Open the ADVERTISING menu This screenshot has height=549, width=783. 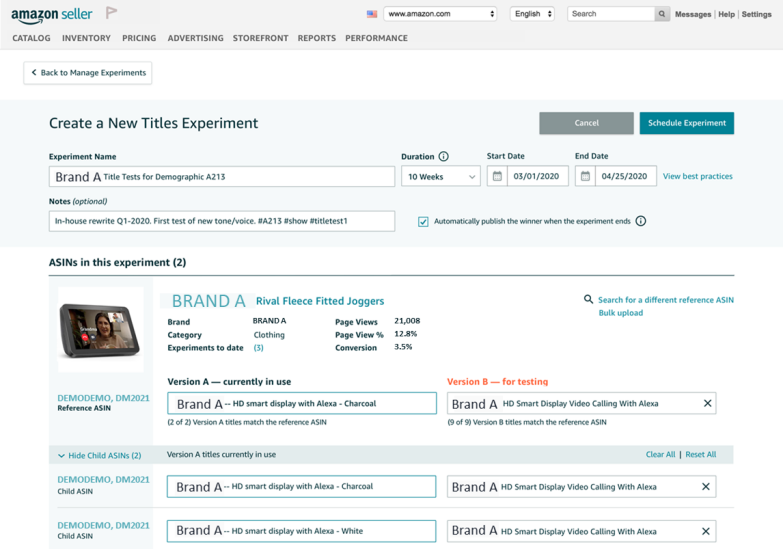tap(195, 38)
